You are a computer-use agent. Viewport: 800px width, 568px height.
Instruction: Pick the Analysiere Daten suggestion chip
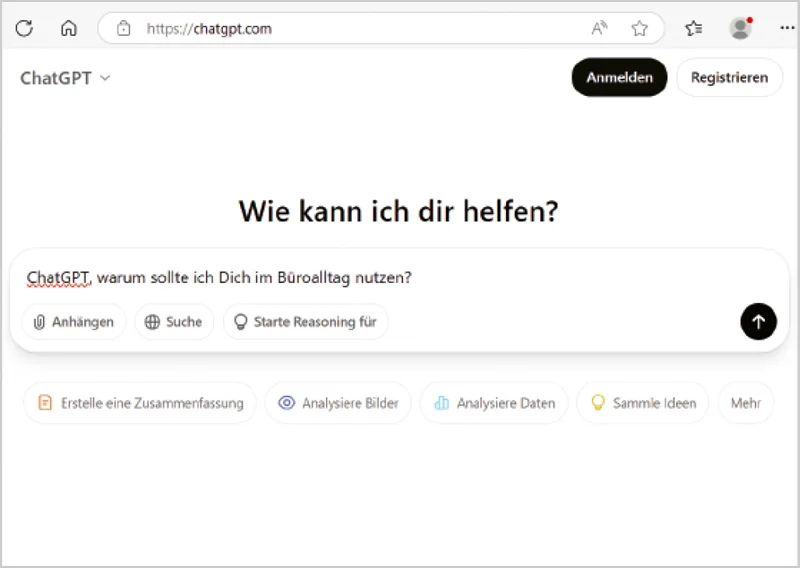(494, 403)
